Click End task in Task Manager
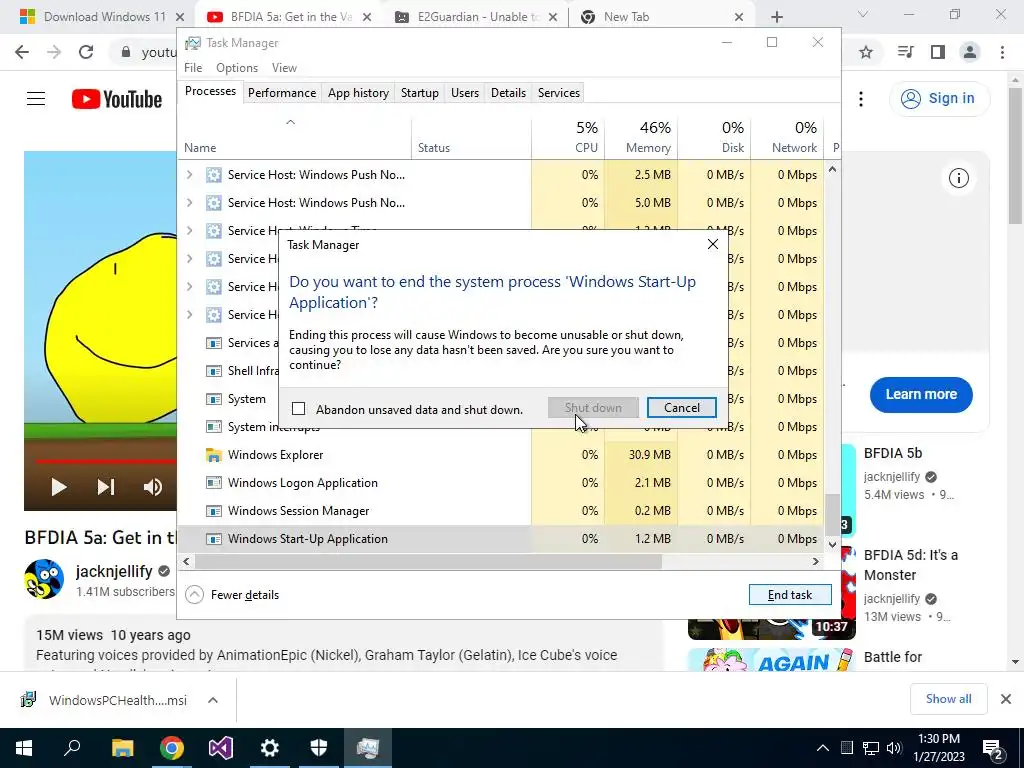This screenshot has height=768, width=1024. point(790,594)
